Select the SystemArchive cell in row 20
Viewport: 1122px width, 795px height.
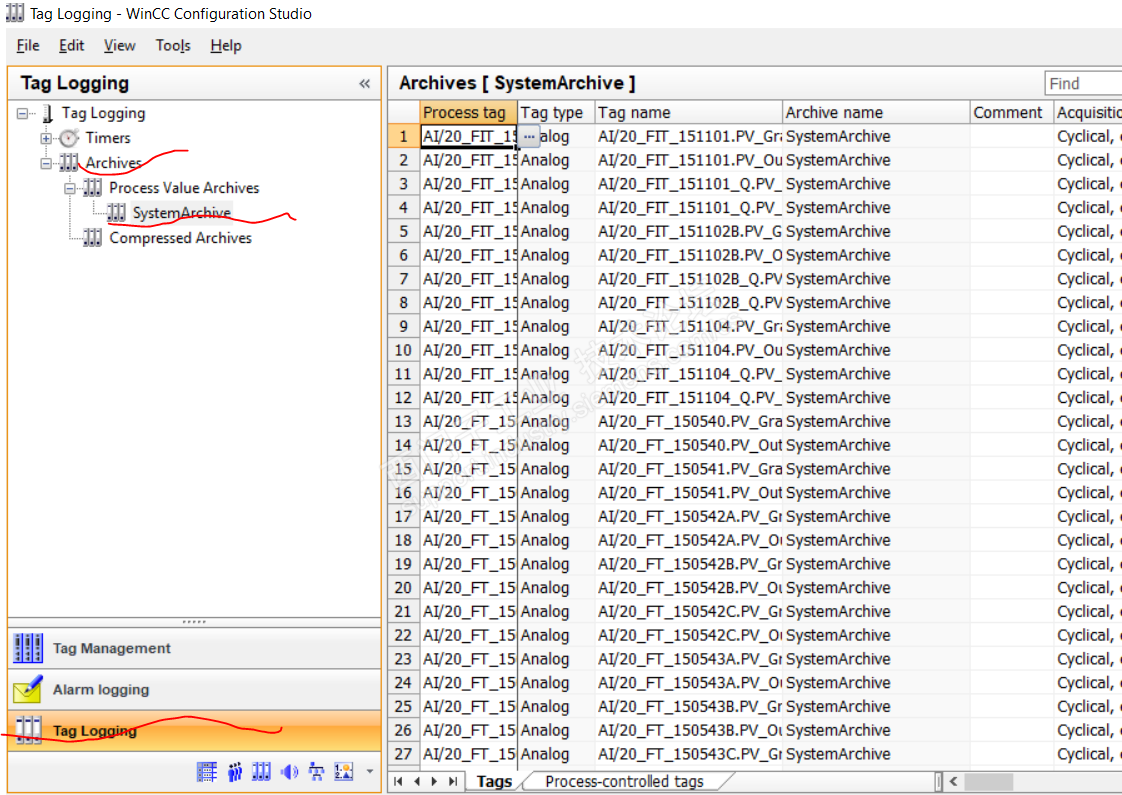(877, 587)
